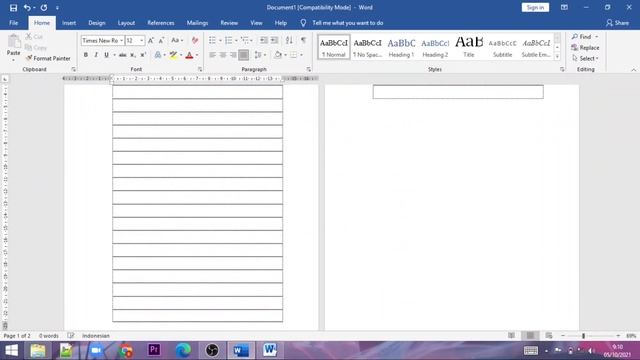Decrease paragraph indent

pos(264,40)
